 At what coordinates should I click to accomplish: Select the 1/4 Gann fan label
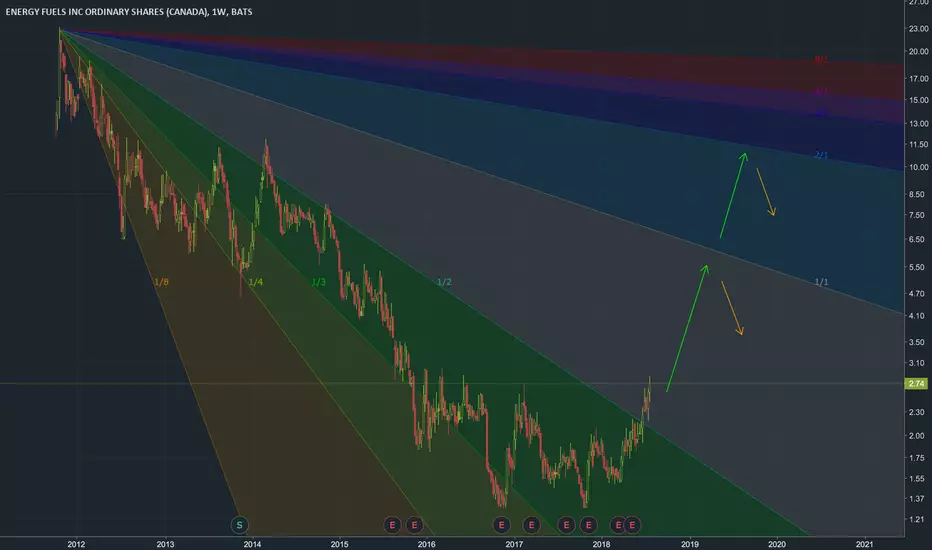(x=256, y=282)
